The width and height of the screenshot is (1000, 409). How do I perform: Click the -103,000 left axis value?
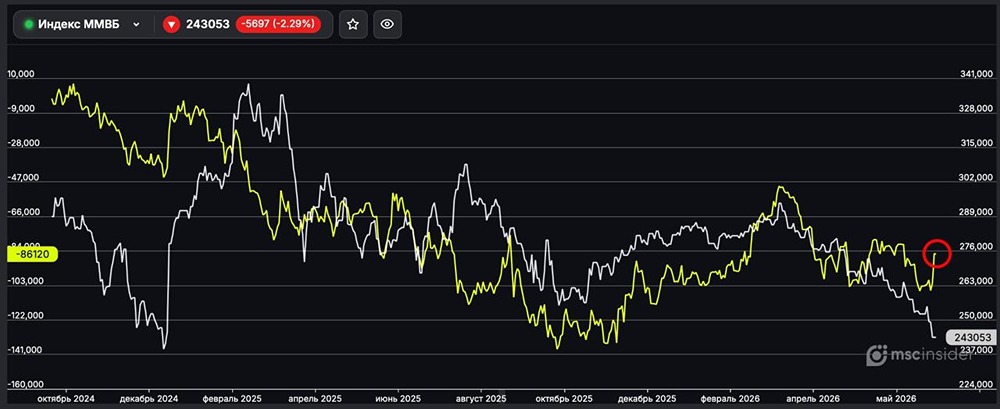tap(26, 281)
